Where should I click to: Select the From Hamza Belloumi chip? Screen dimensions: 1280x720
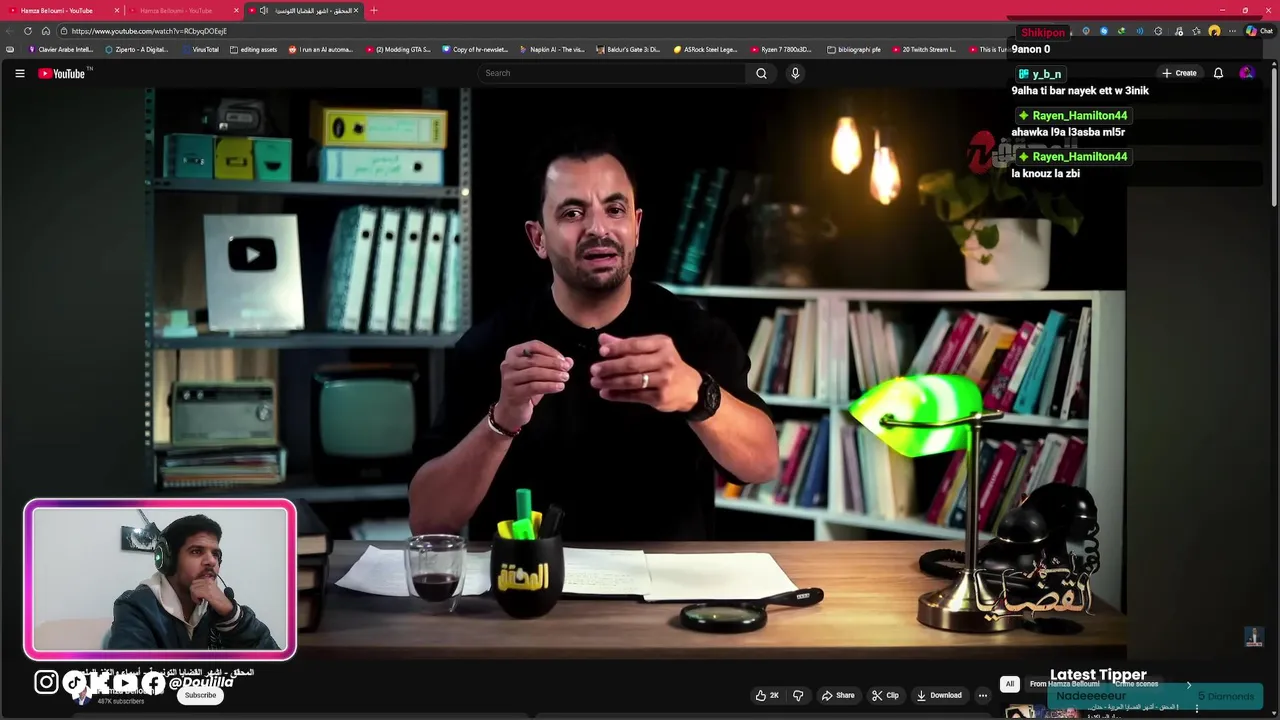1064,684
